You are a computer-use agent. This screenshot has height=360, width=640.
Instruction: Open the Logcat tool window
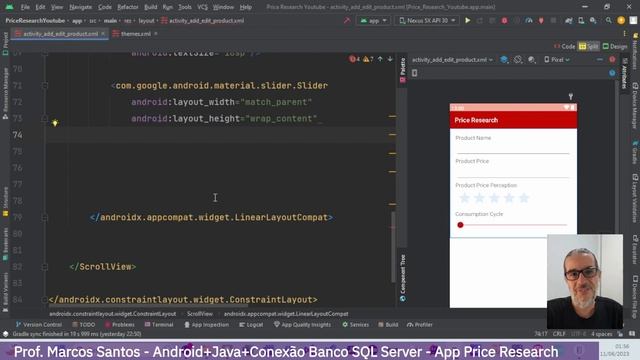pyautogui.click(x=251, y=325)
